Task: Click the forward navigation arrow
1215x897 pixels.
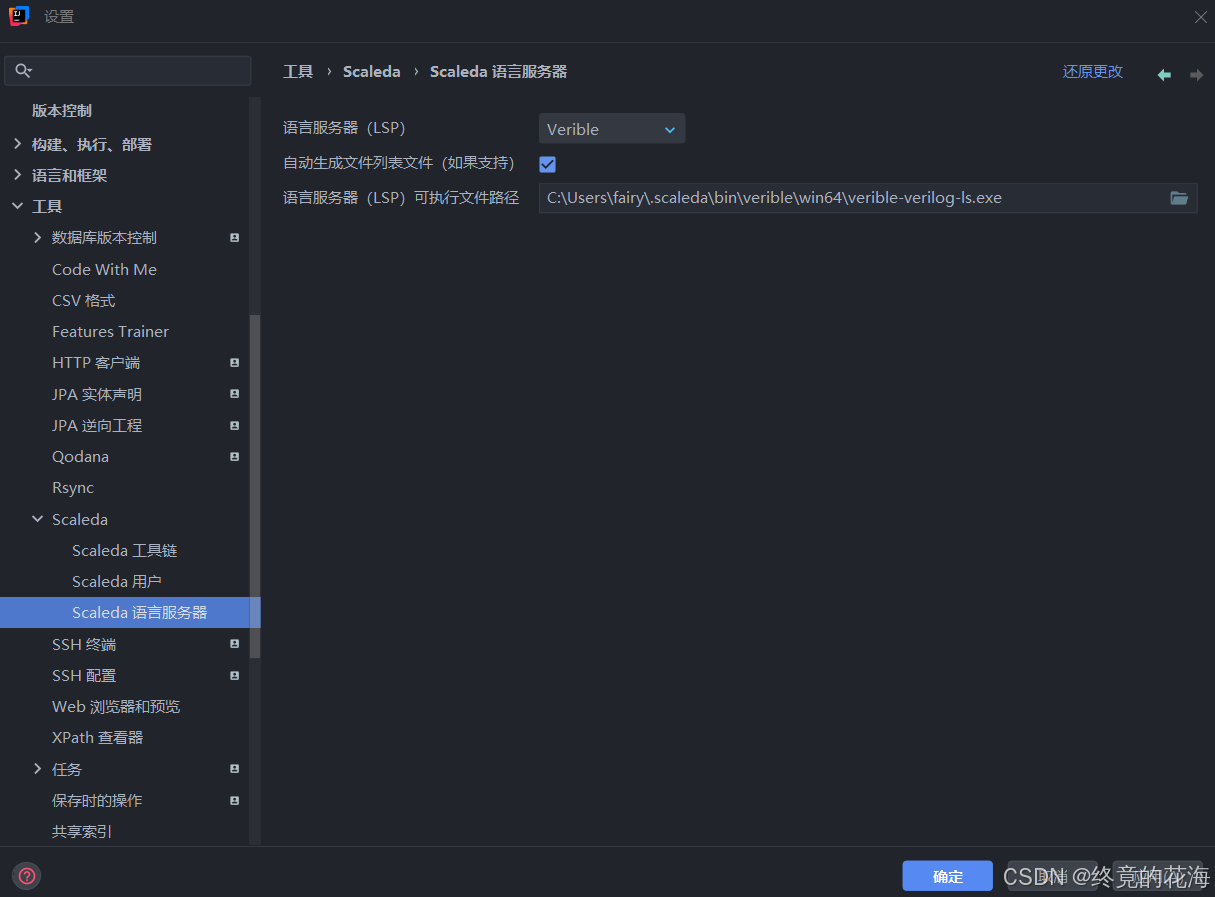Action: point(1196,74)
